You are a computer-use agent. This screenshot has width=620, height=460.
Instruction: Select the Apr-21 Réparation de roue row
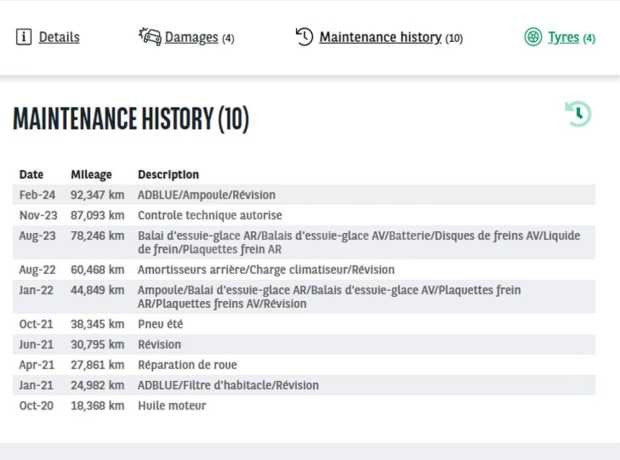[304, 365]
